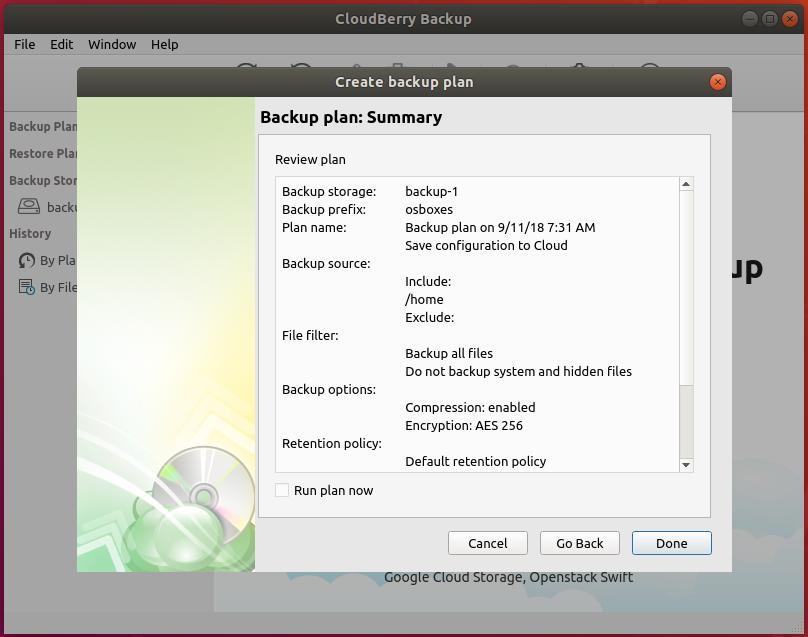Click the 'Review plan' label
808x637 pixels.
(310, 160)
